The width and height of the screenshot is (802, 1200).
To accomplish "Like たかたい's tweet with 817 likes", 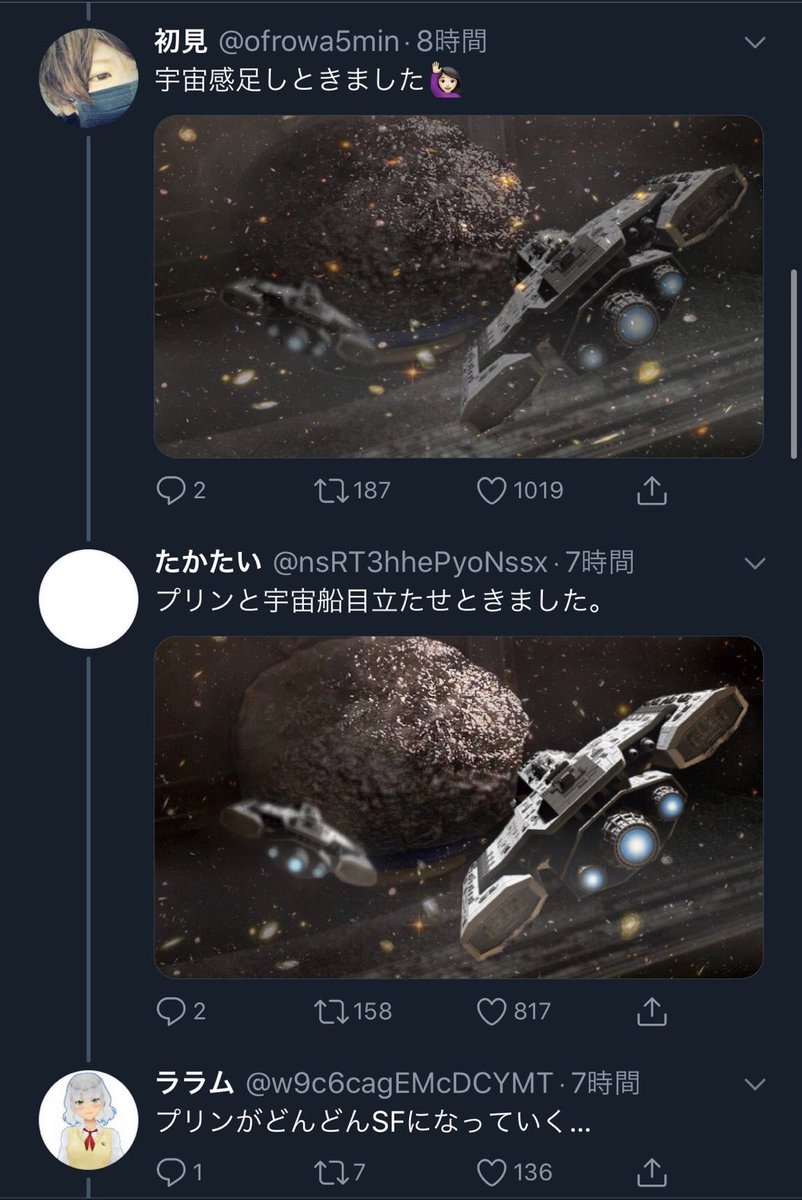I will point(489,1011).
